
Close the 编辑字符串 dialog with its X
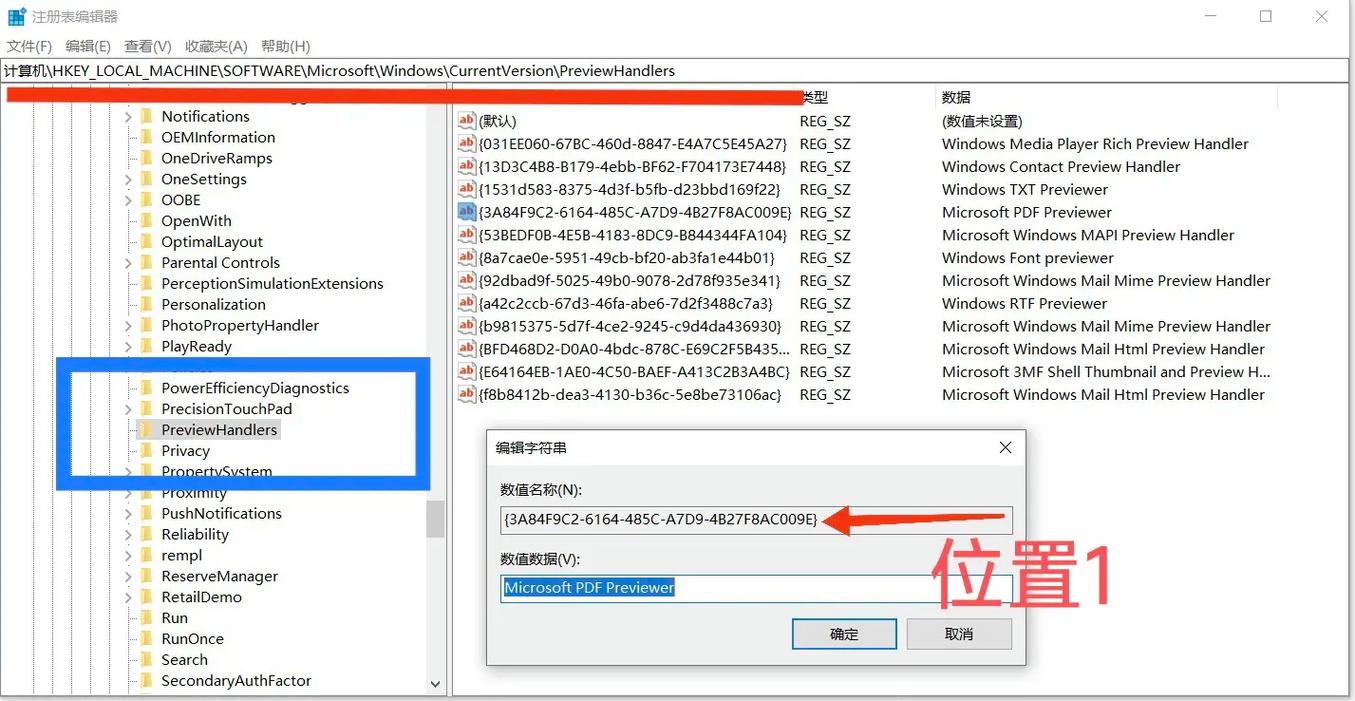point(1005,447)
